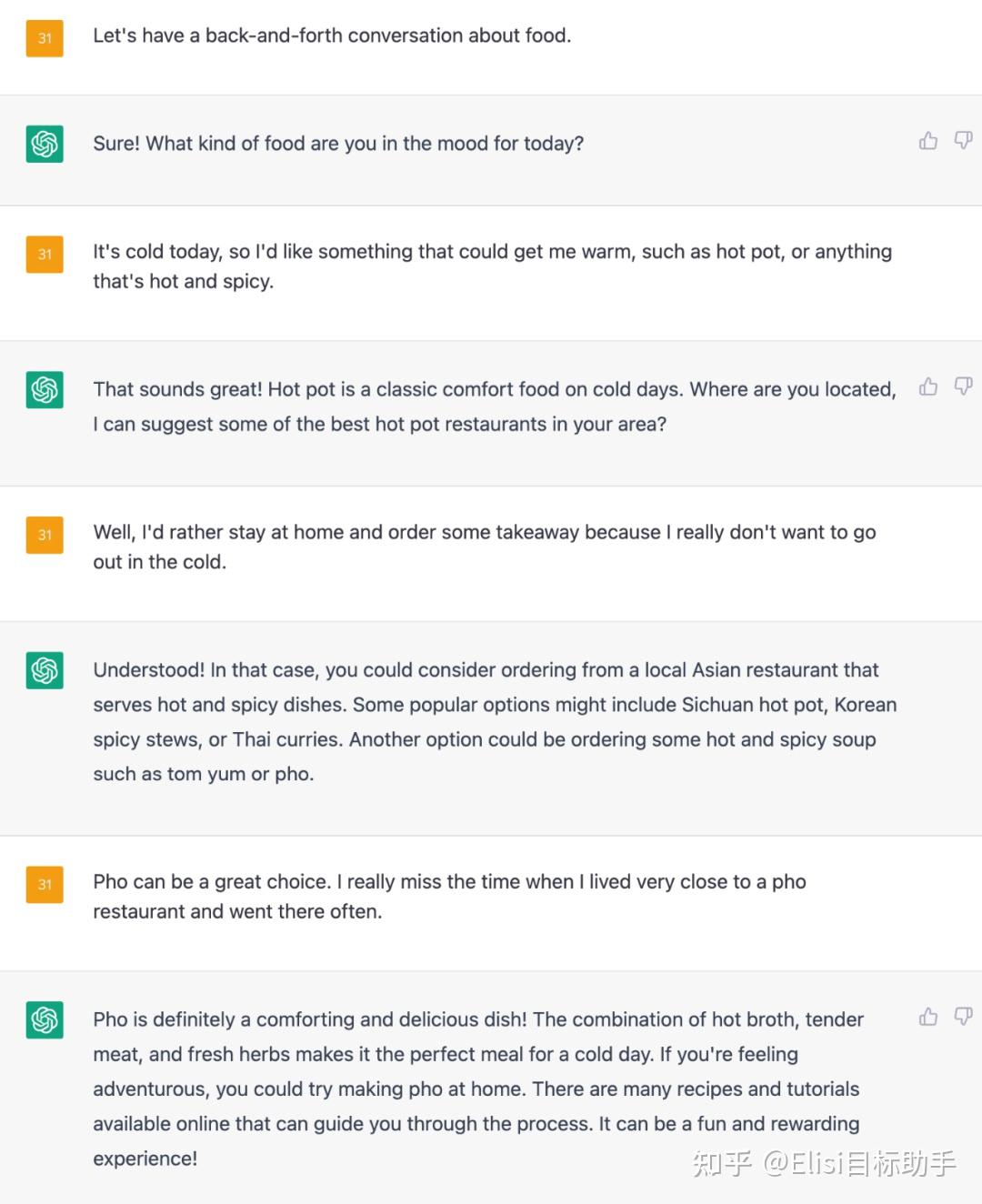
Task: Thumbs up the 'That sounds great!' response
Action: (928, 387)
